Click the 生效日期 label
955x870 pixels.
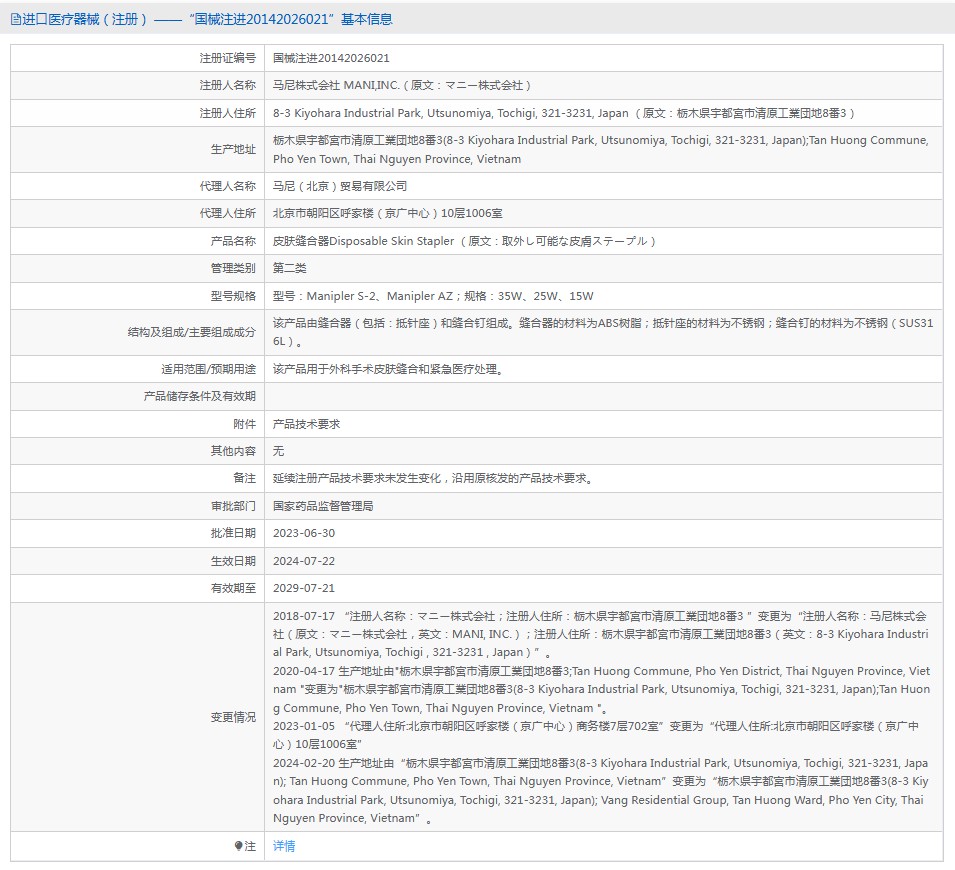coord(233,561)
